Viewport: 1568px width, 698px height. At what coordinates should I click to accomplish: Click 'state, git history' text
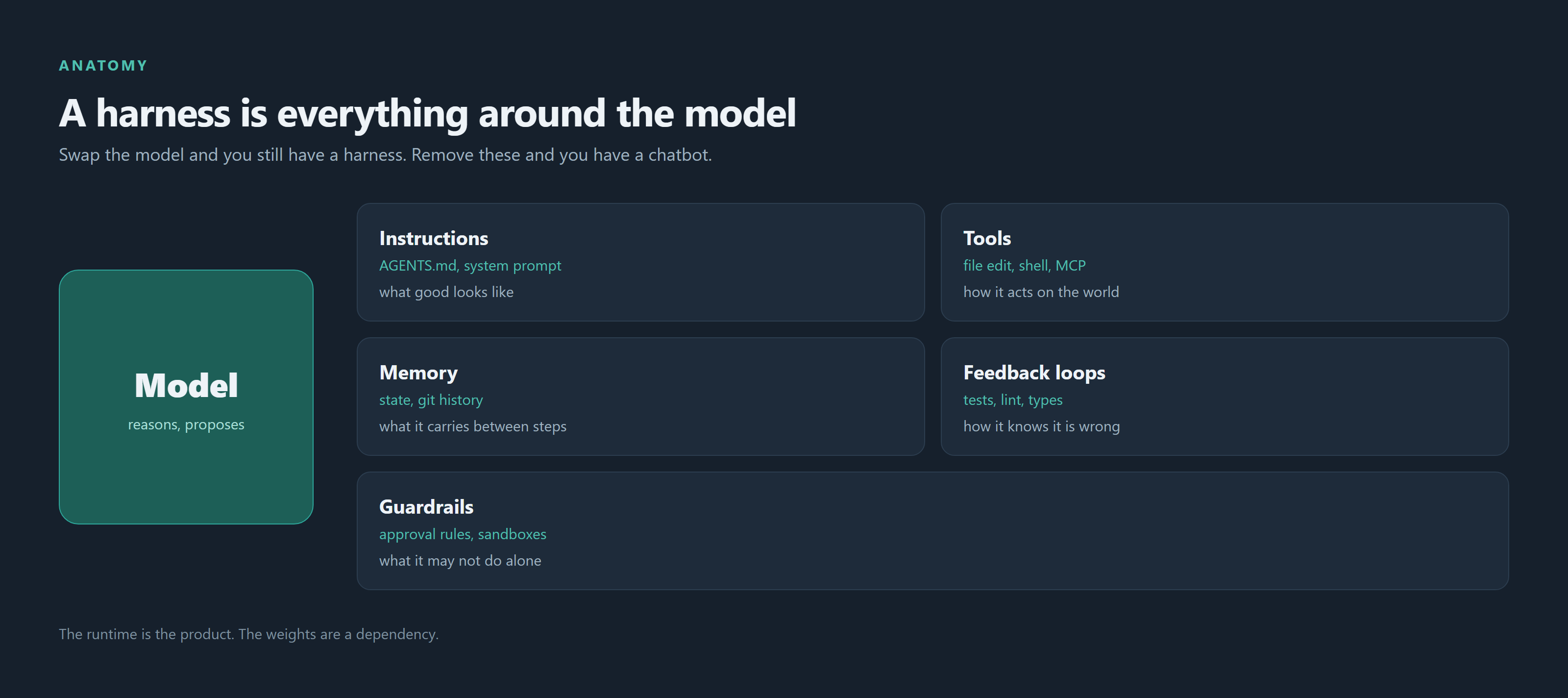click(431, 400)
